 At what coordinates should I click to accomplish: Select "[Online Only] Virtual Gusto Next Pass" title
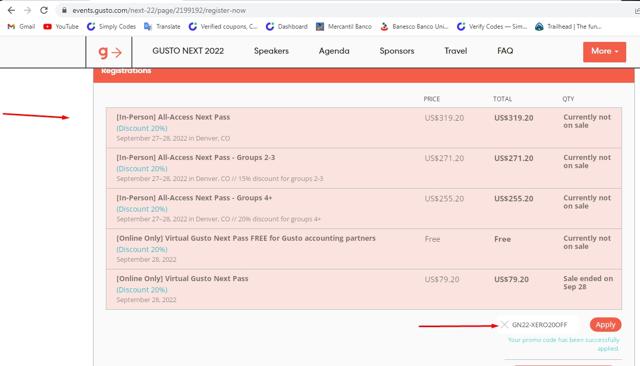click(x=182, y=279)
